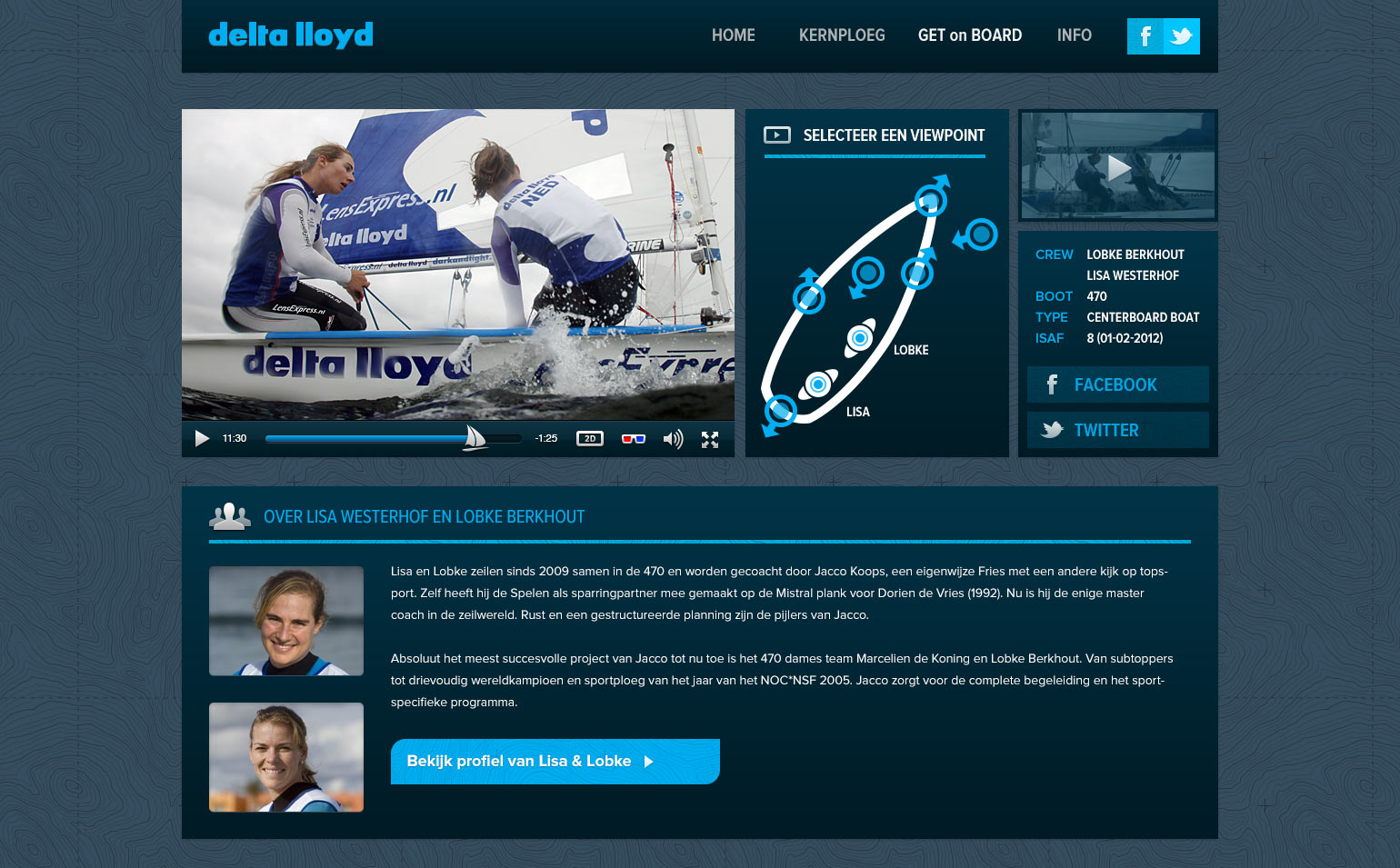The height and width of the screenshot is (868, 1400).
Task: Click the ISAF ranking value 8 (01-02-2012)
Action: tap(1125, 338)
